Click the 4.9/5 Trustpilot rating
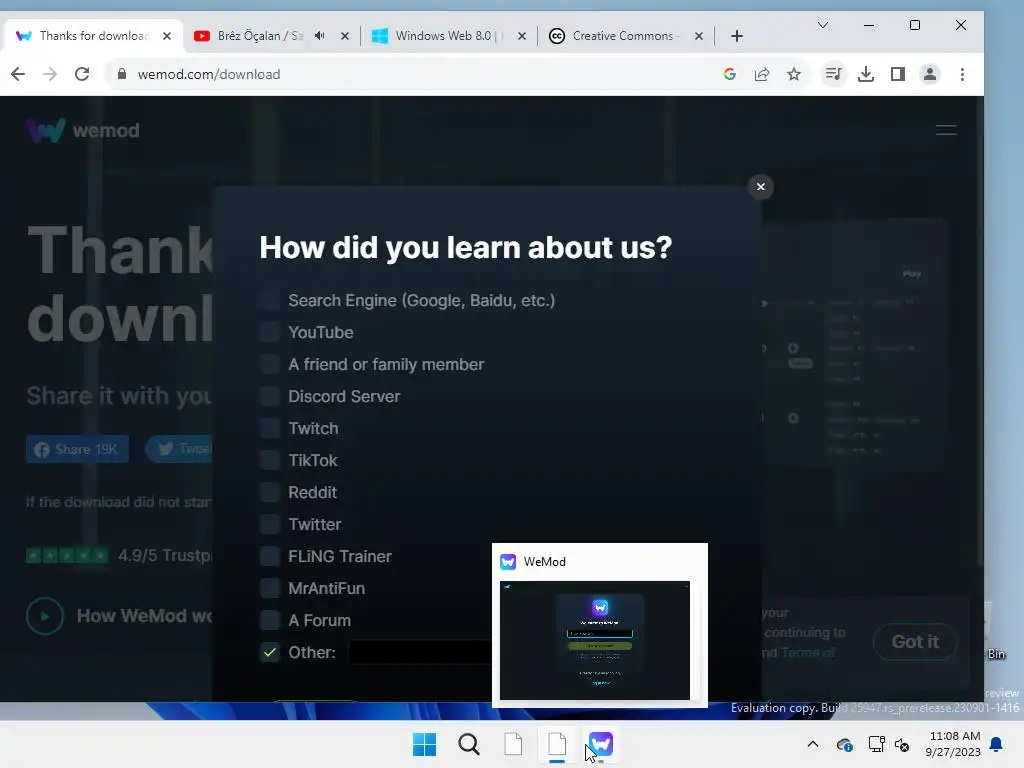 (x=120, y=556)
